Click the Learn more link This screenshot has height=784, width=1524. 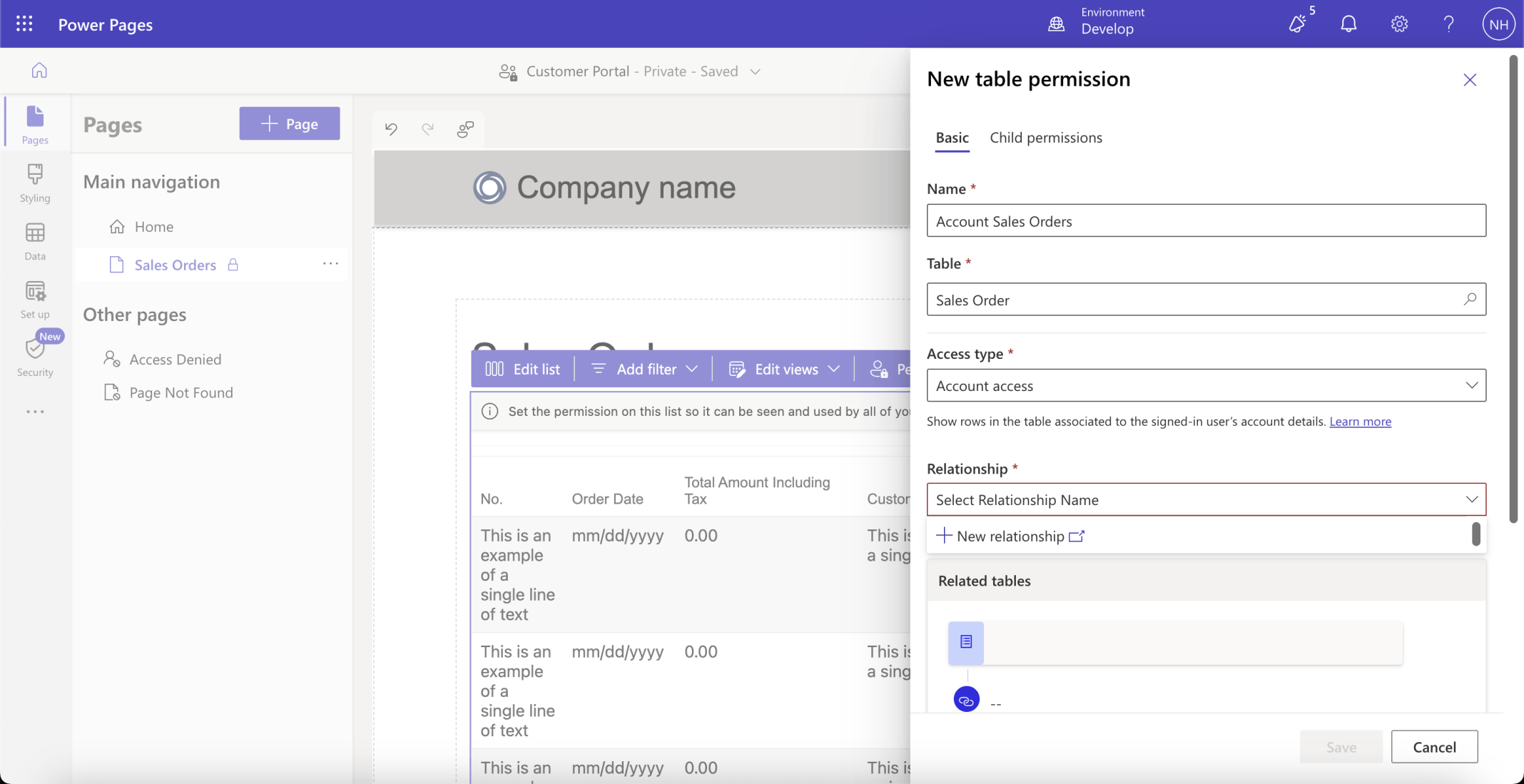1360,422
